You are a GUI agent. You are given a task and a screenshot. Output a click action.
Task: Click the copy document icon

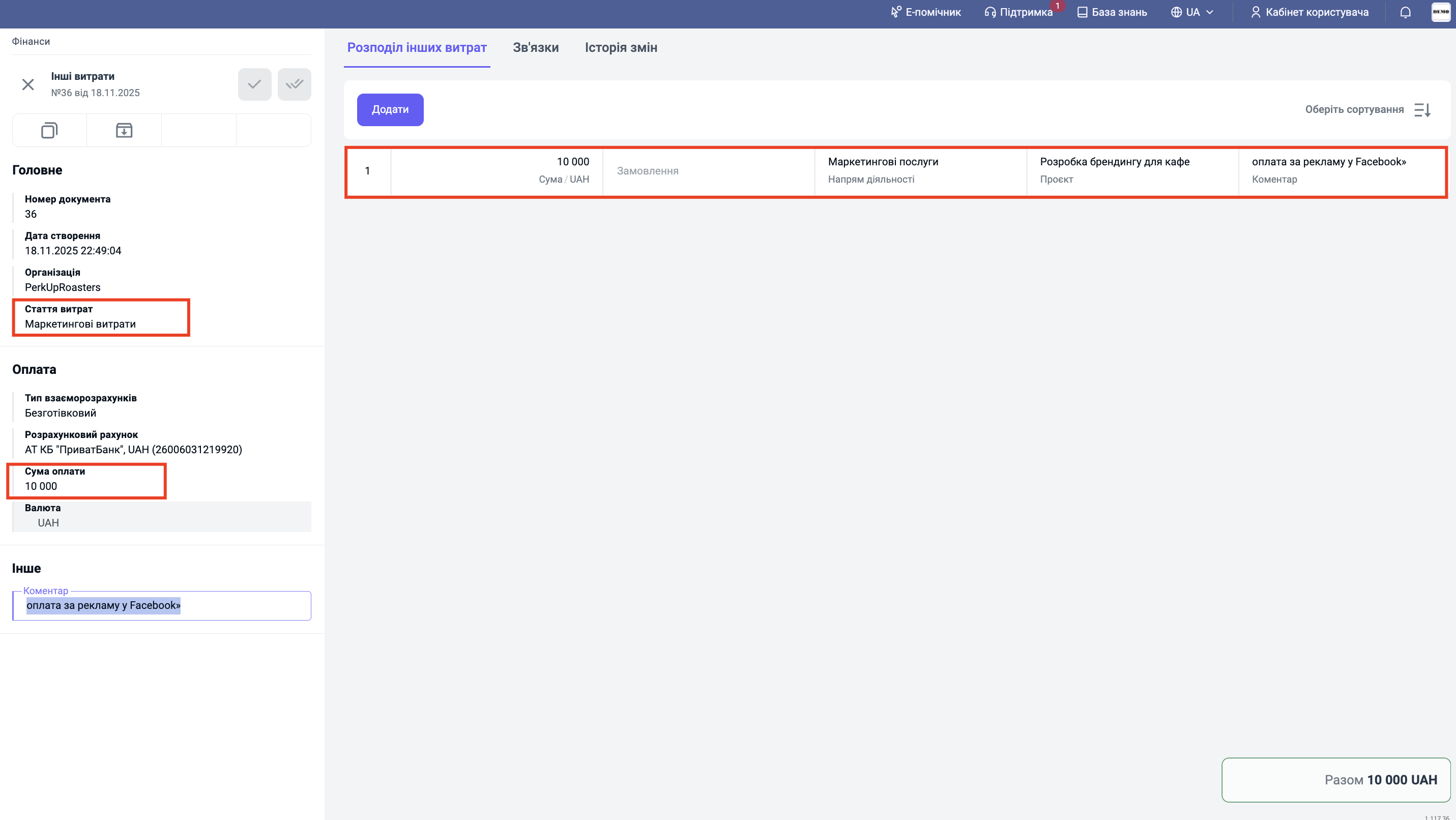tap(49, 131)
